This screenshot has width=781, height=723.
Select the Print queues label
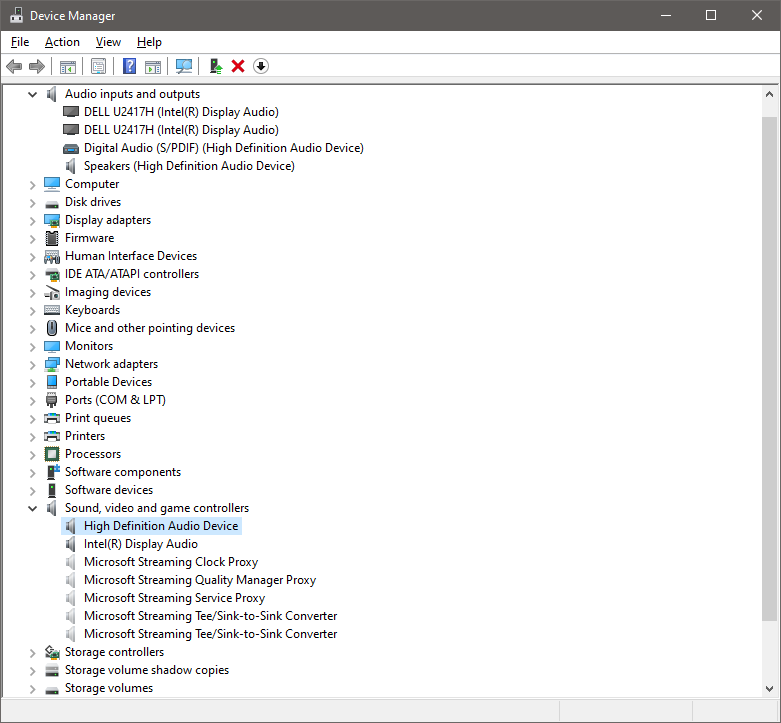tap(98, 418)
